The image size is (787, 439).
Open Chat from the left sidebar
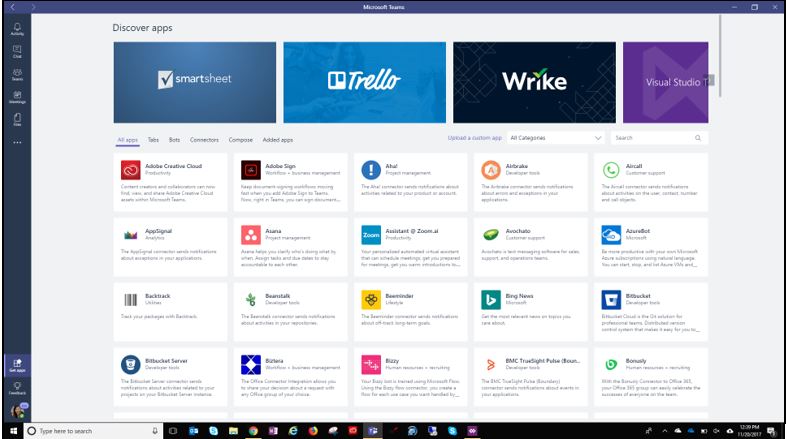[17, 51]
